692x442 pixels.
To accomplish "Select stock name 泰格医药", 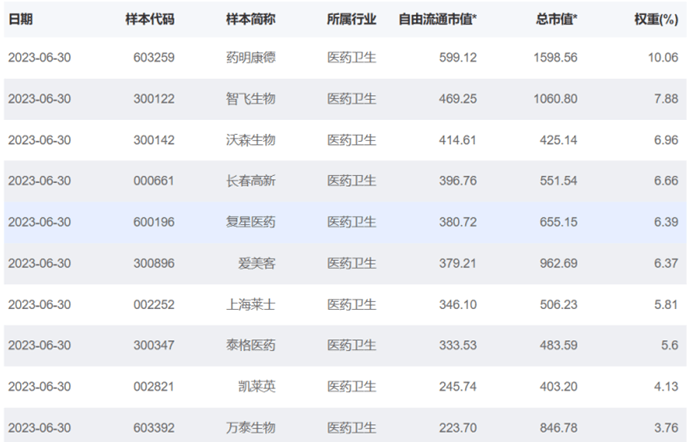I will click(x=251, y=345).
